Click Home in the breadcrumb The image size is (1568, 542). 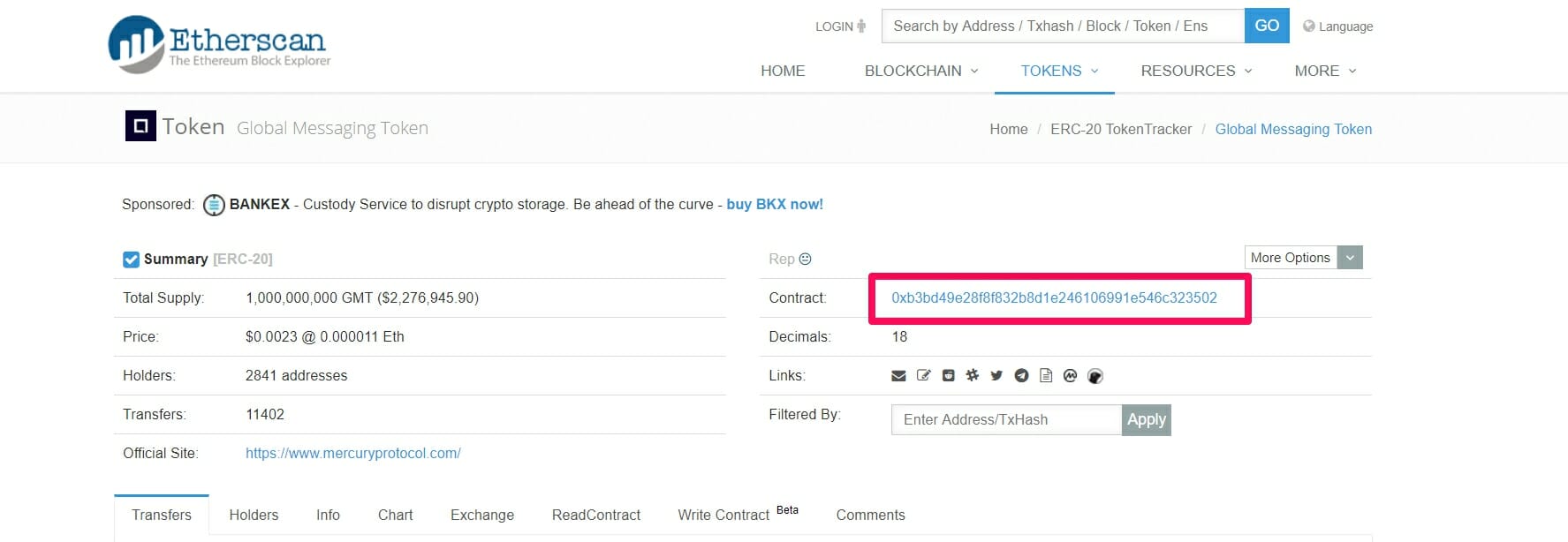click(1009, 129)
